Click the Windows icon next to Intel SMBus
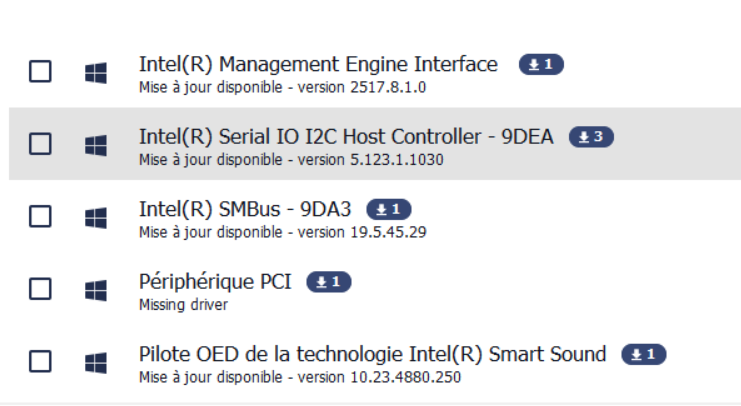 (x=96, y=218)
